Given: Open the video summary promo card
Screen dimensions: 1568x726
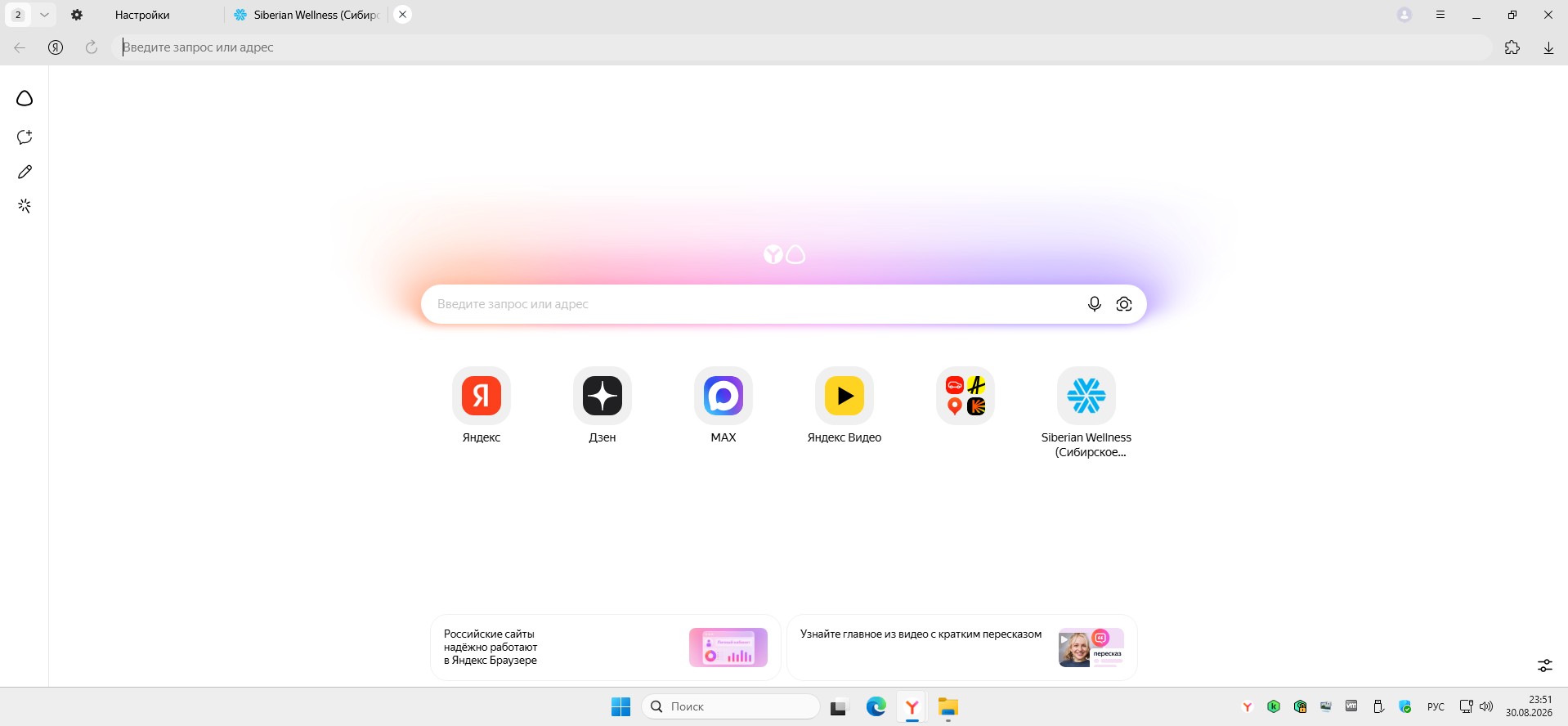Looking at the screenshot, I should tap(962, 648).
